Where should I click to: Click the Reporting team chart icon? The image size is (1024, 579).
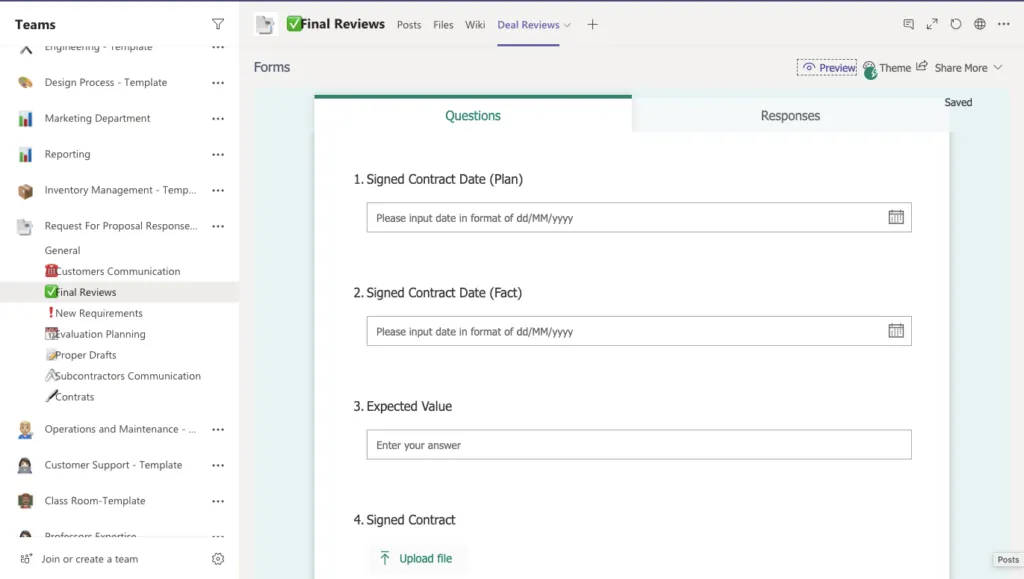[x=25, y=155]
